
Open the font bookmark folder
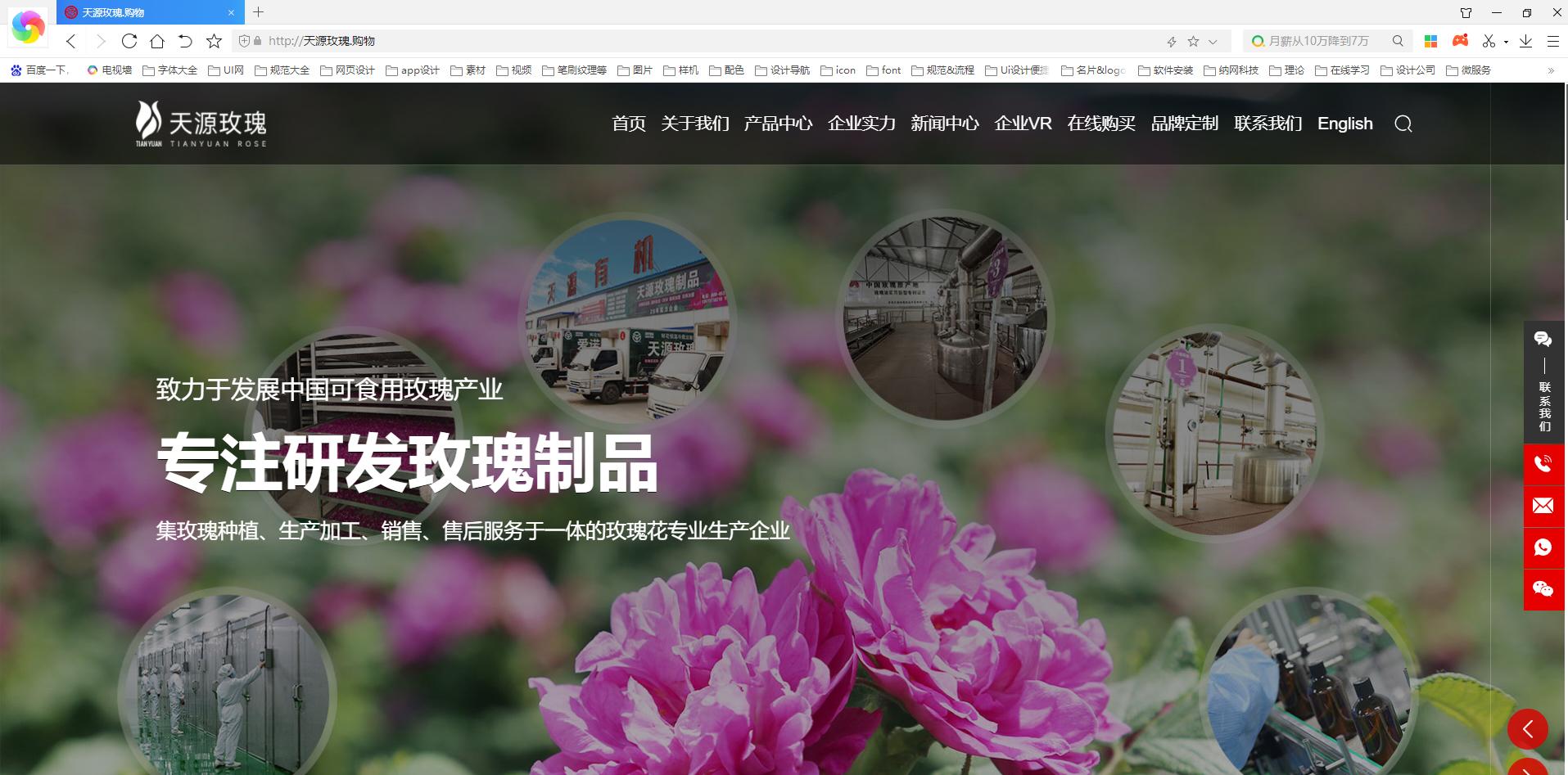[883, 70]
